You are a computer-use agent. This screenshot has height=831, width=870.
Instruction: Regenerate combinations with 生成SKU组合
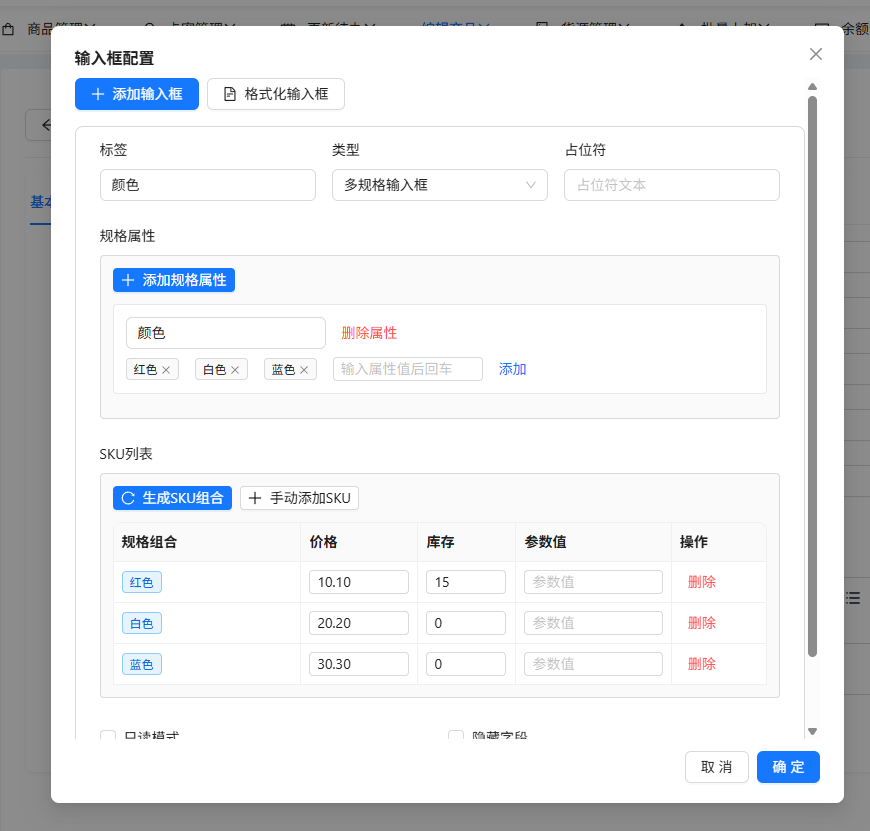tap(173, 498)
